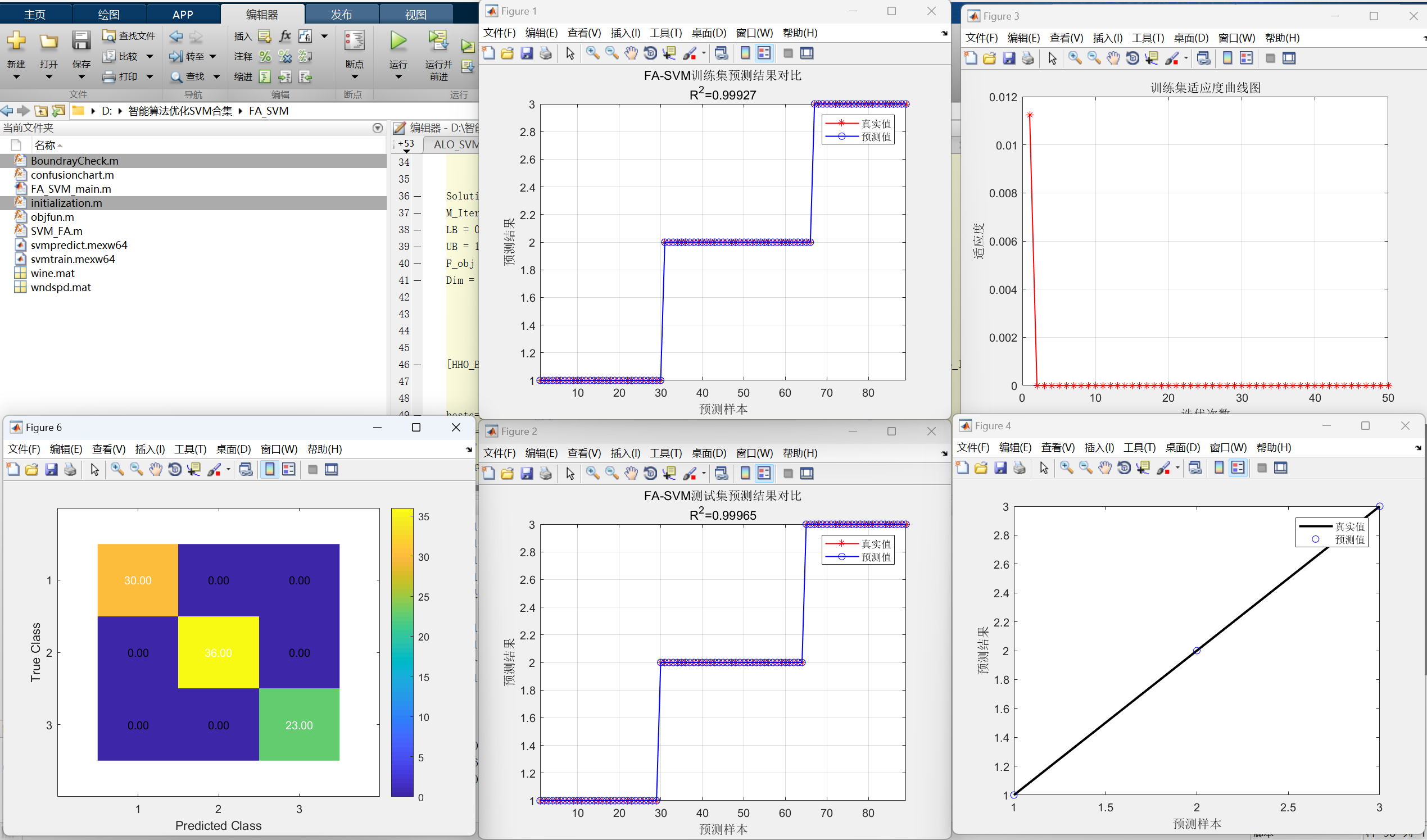Toggle the legend button in Figure 4 toolbar

1238,468
